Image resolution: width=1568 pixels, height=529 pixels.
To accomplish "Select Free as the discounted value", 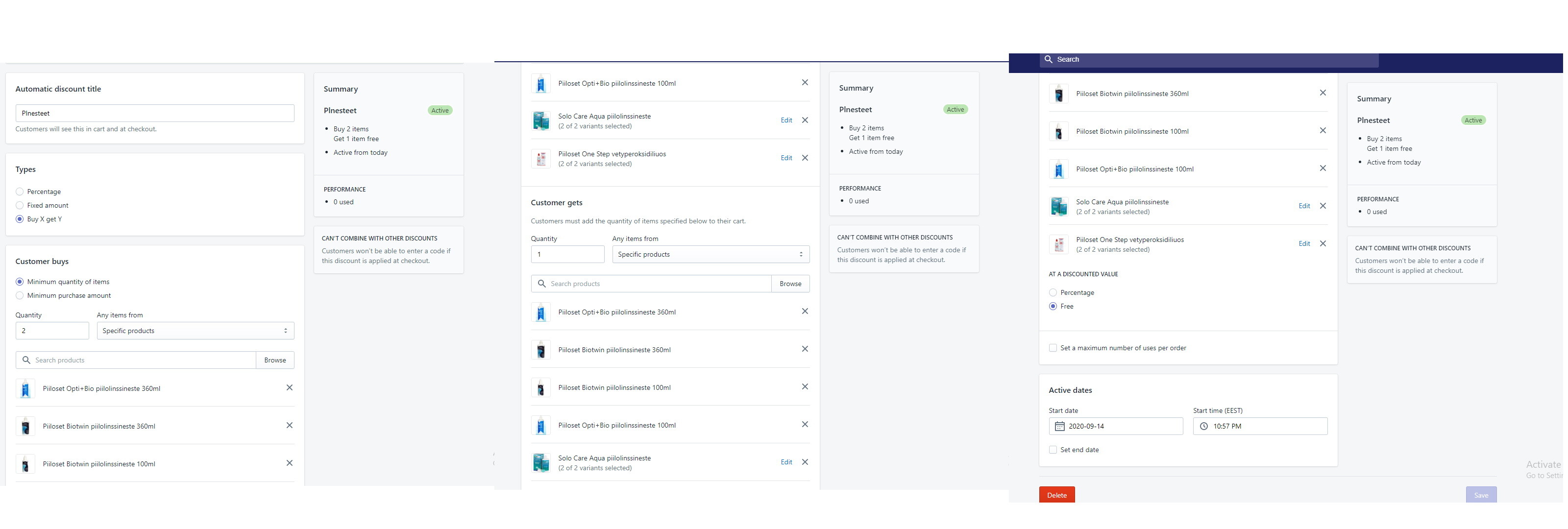I will click(1053, 307).
